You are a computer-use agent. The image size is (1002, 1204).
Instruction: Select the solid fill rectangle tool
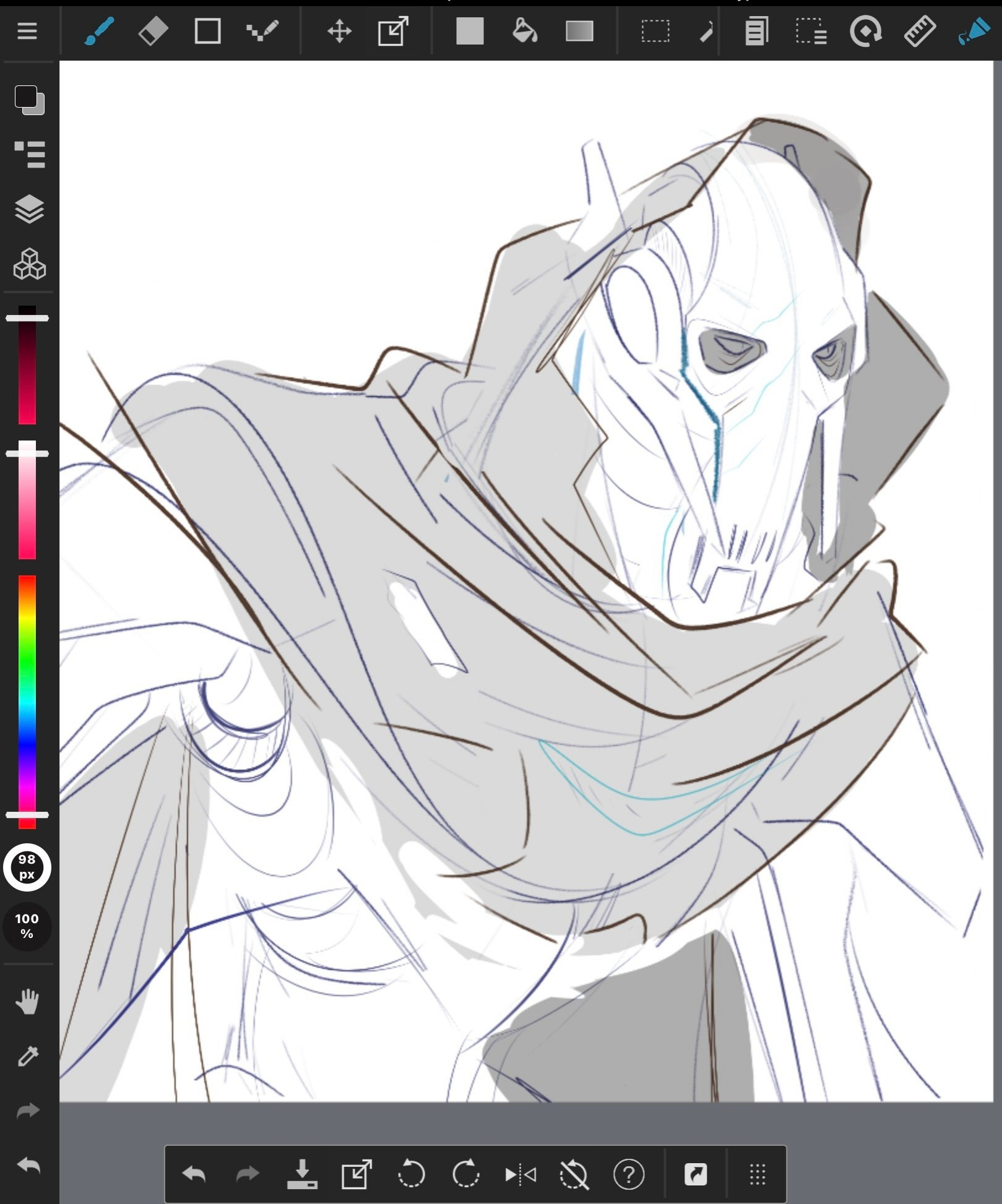(470, 31)
